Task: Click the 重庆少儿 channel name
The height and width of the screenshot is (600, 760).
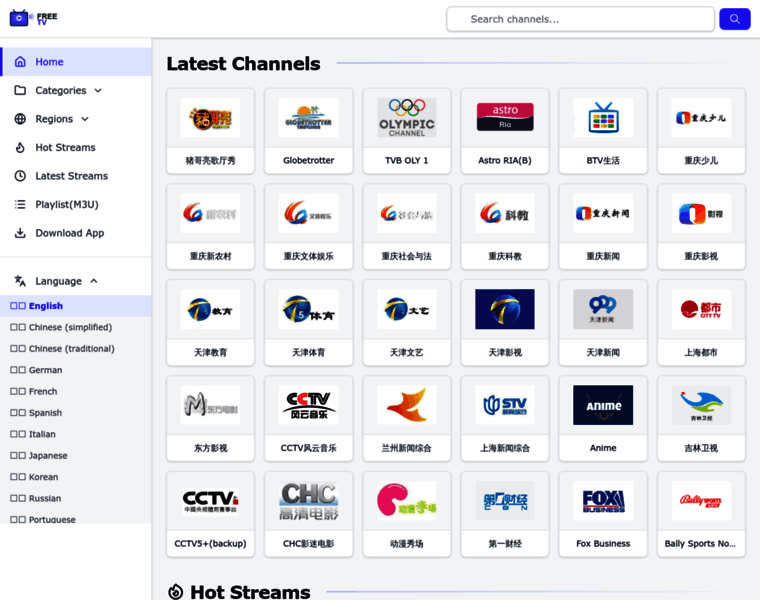Action: [701, 160]
